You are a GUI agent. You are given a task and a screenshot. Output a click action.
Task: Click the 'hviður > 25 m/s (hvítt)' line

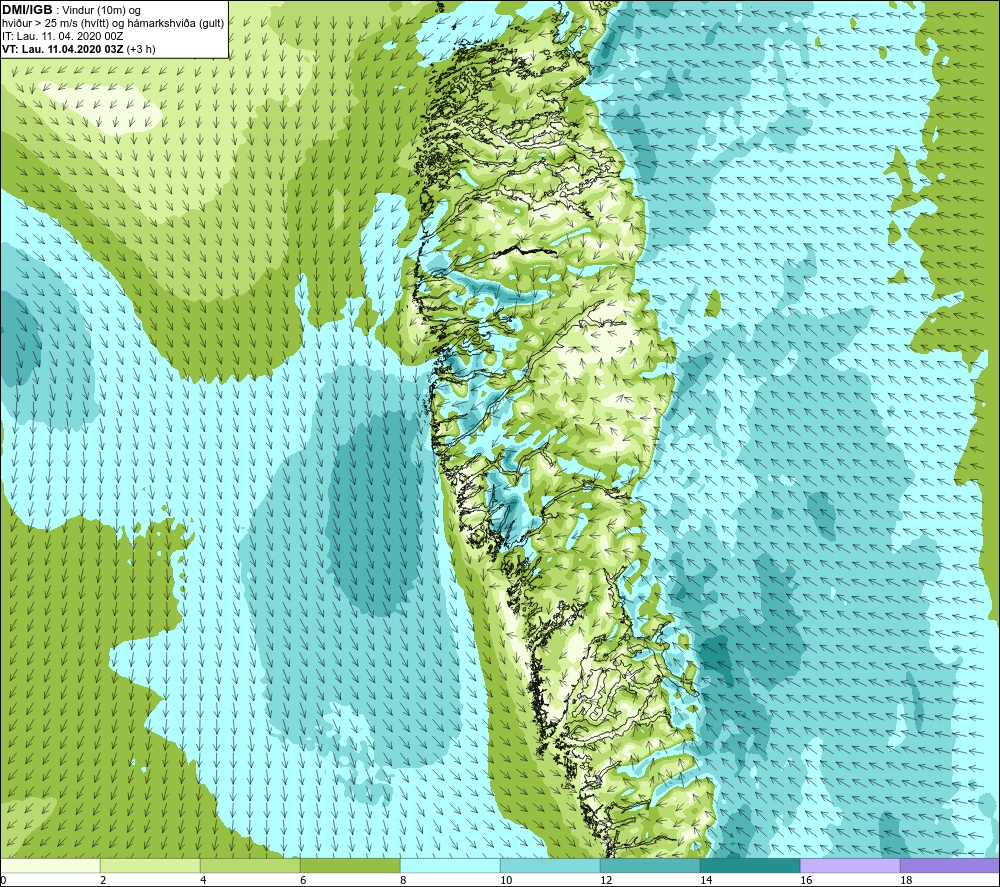coord(55,24)
